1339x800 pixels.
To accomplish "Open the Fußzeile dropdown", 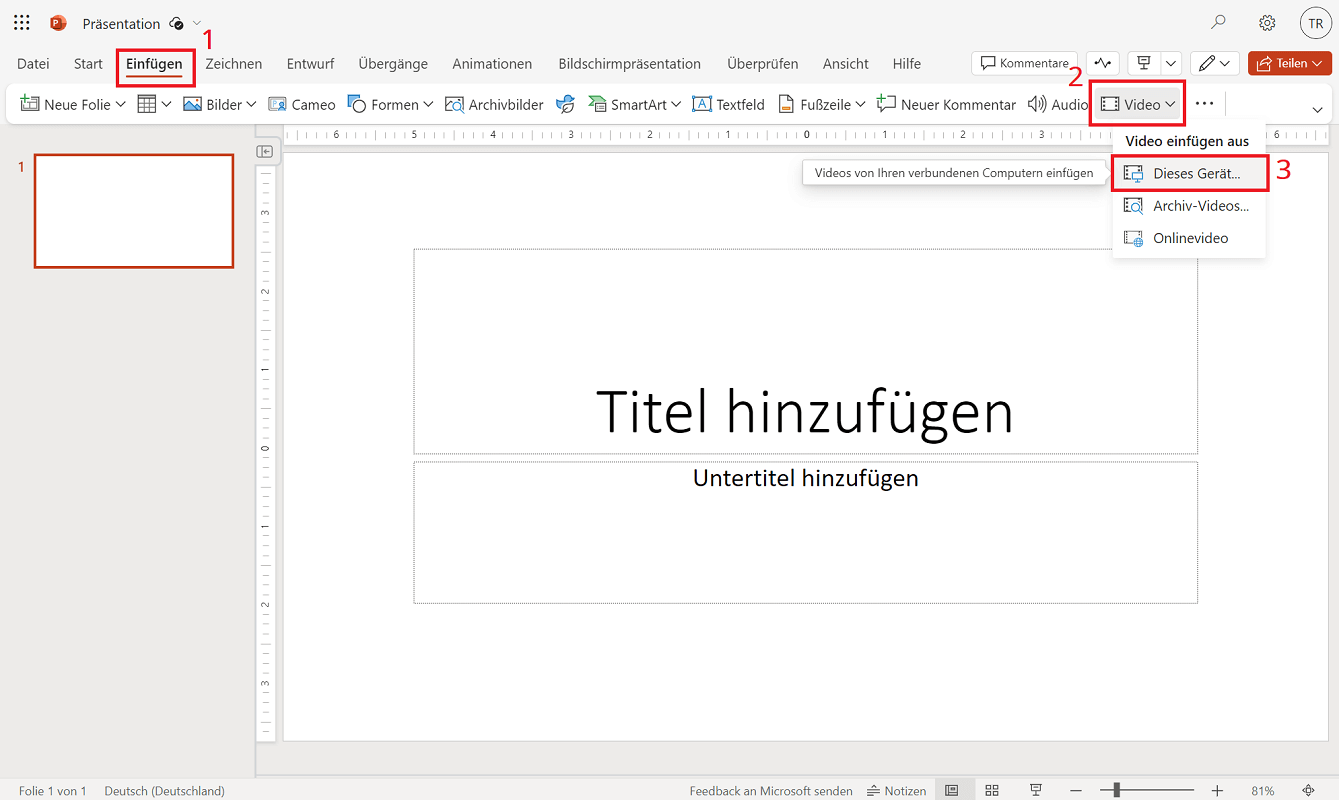I will click(x=821, y=104).
